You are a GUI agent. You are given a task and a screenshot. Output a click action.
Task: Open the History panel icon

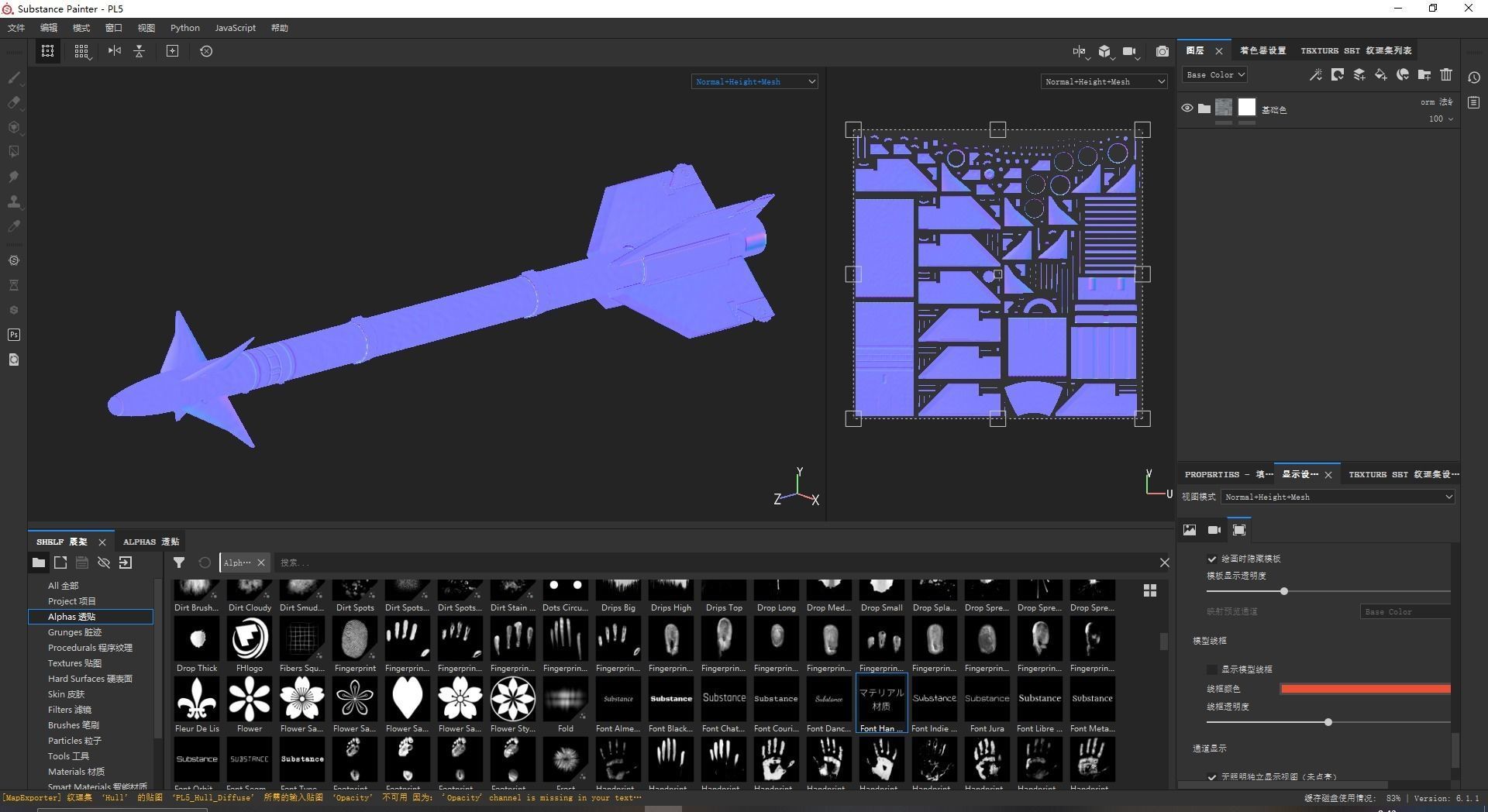coord(1474,77)
